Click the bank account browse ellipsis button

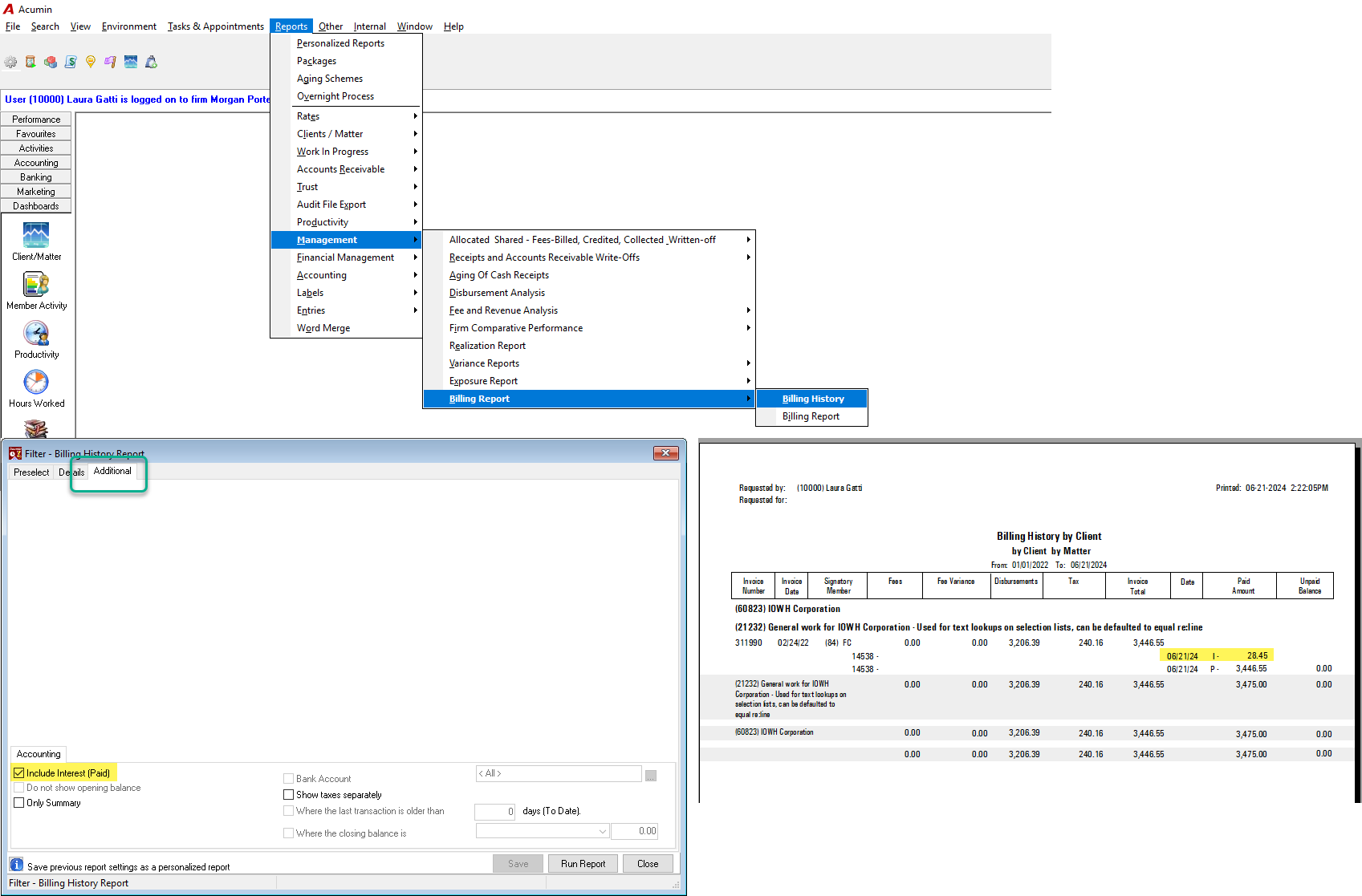pos(651,775)
